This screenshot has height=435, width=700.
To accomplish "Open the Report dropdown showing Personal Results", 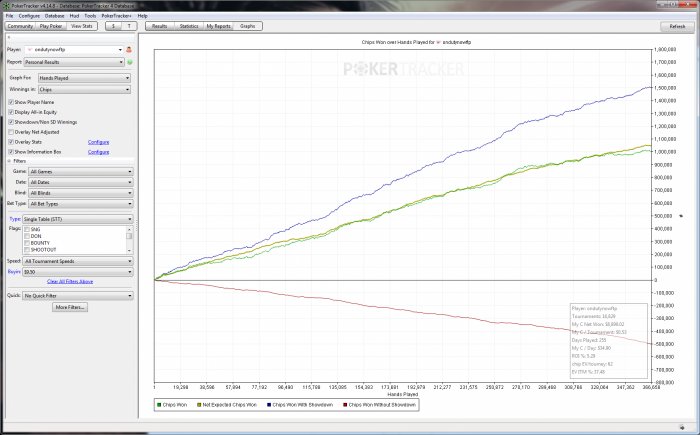I will pos(74,62).
